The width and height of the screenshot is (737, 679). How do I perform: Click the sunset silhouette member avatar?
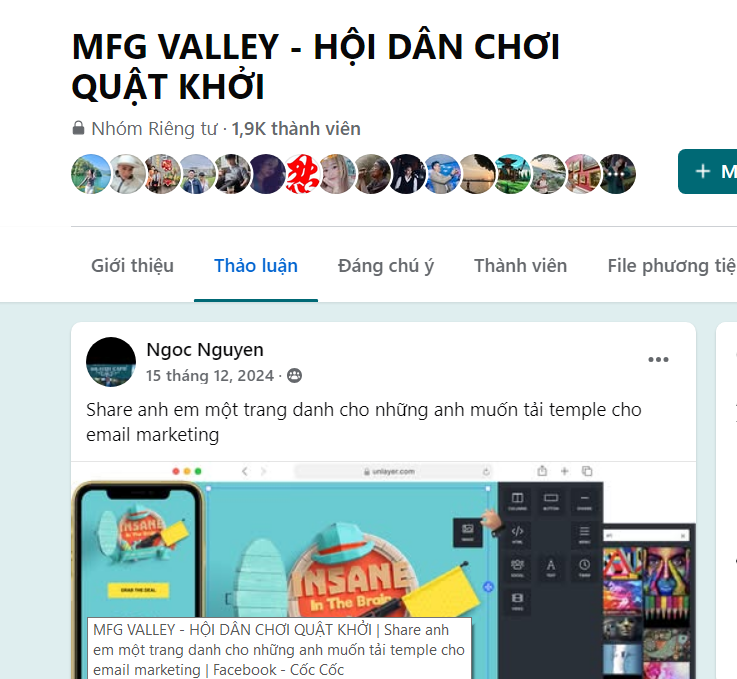coord(477,174)
